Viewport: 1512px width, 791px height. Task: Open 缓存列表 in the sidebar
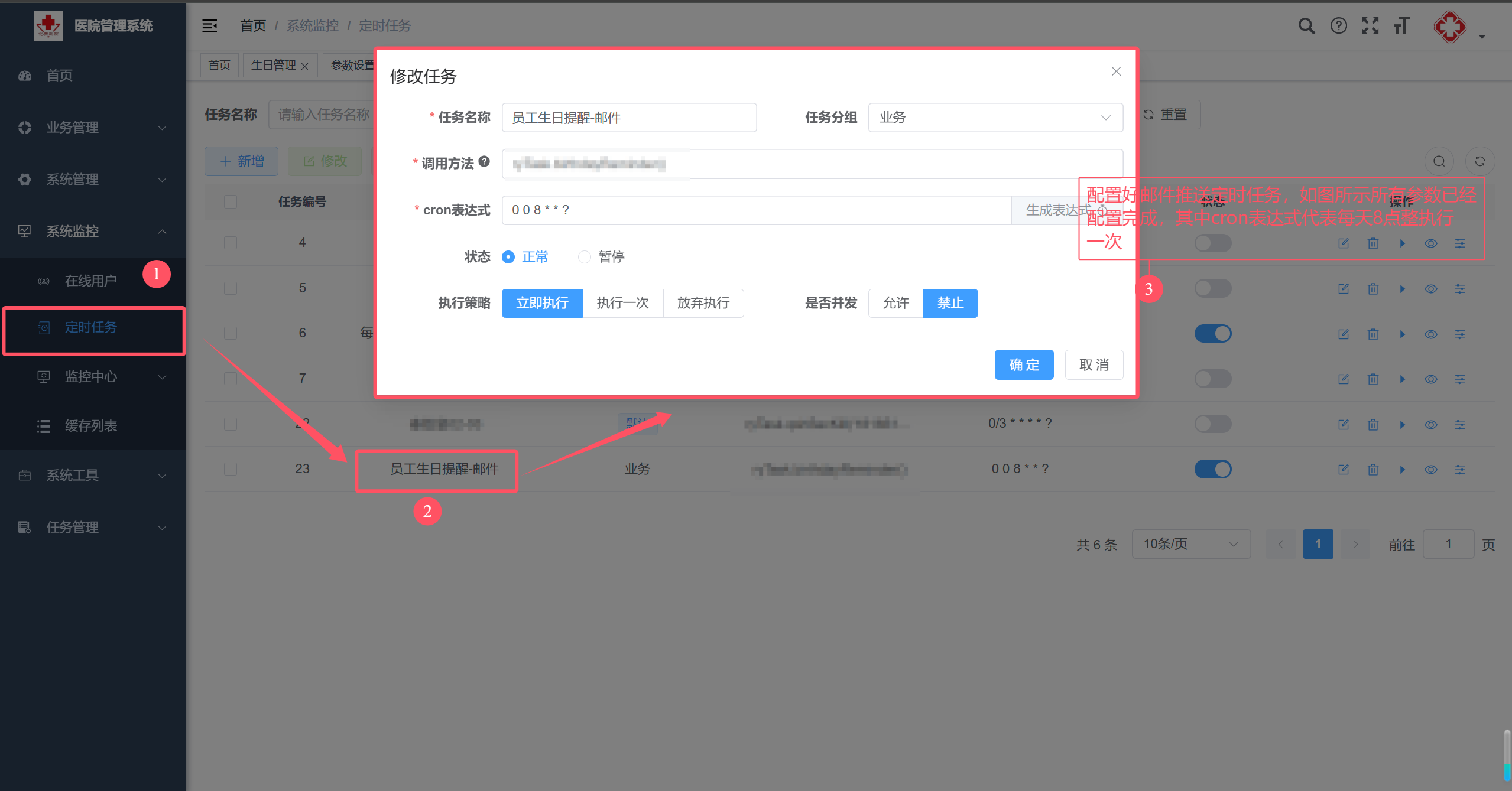(90, 426)
